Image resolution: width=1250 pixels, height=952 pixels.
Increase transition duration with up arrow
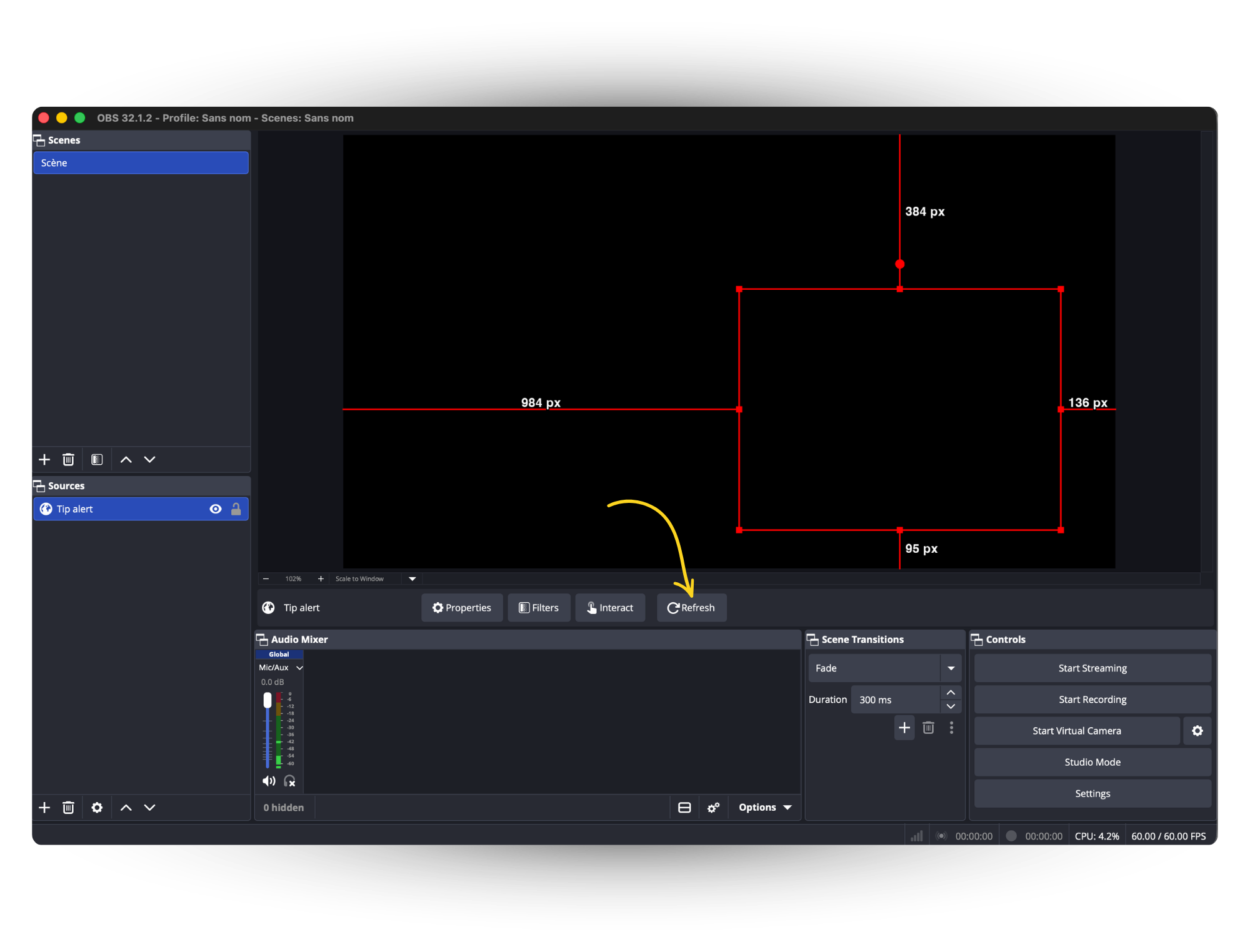[951, 693]
